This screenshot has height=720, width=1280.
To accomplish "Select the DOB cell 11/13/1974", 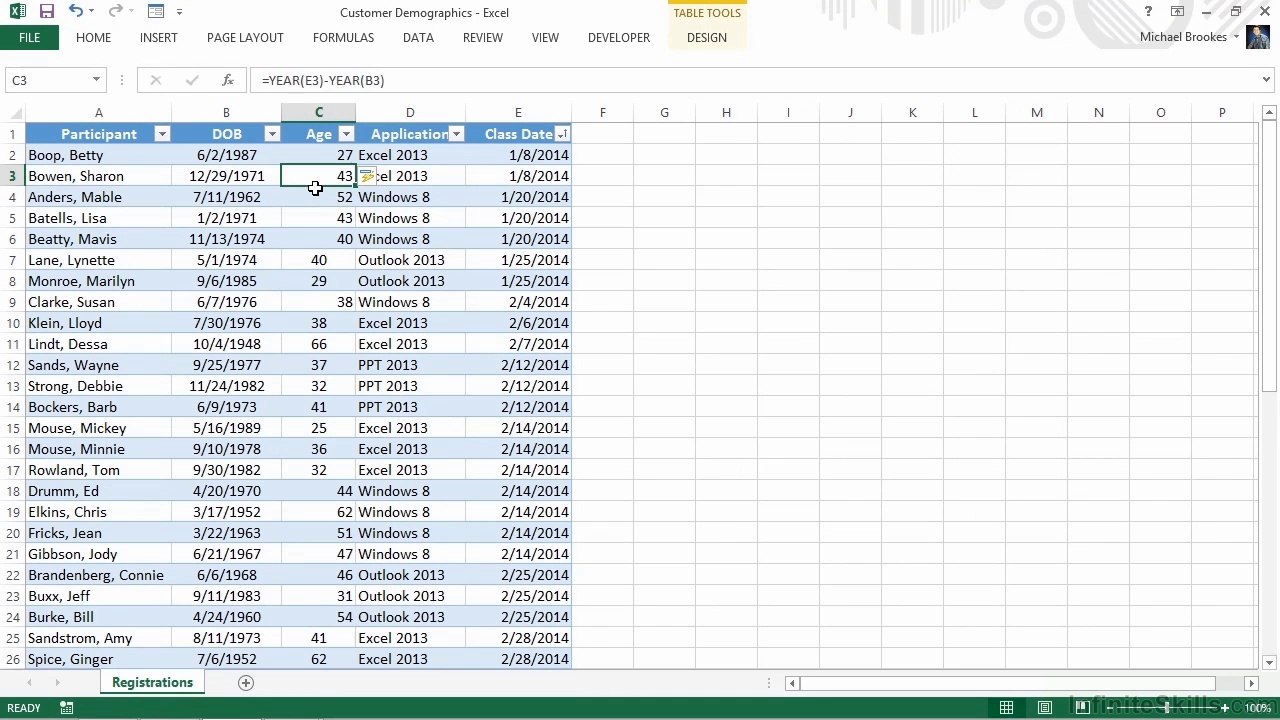I will pos(226,239).
